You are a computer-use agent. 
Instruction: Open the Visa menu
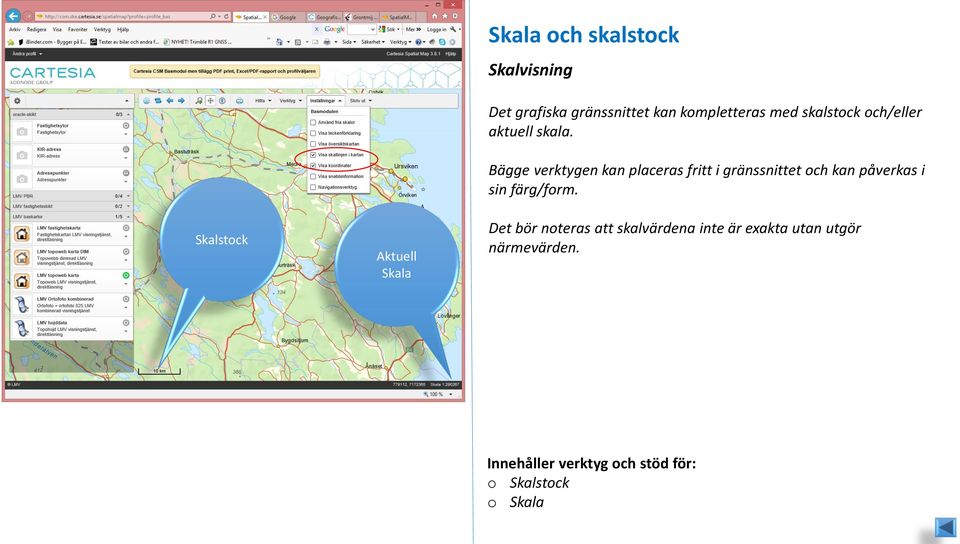57,29
